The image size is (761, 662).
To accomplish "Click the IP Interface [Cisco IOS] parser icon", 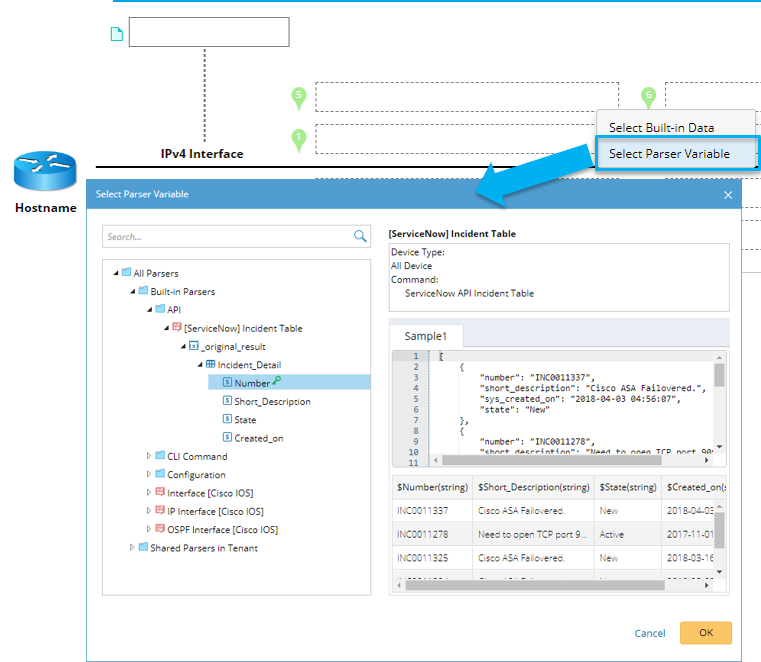I will [160, 511].
